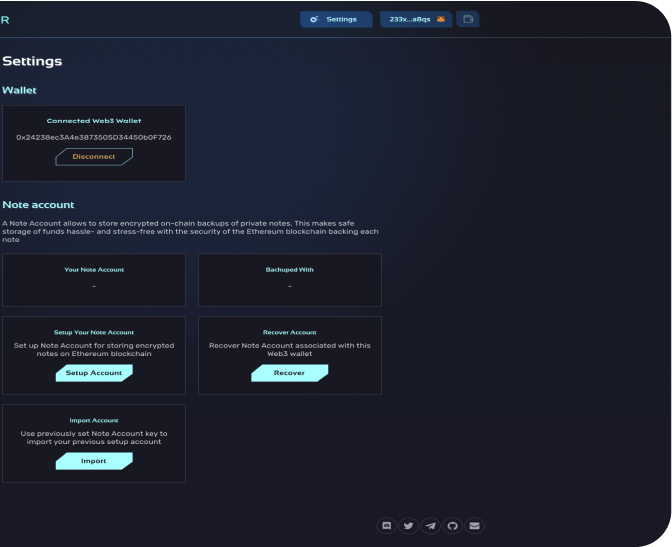
Task: Click the Setup Account button
Action: tap(94, 373)
